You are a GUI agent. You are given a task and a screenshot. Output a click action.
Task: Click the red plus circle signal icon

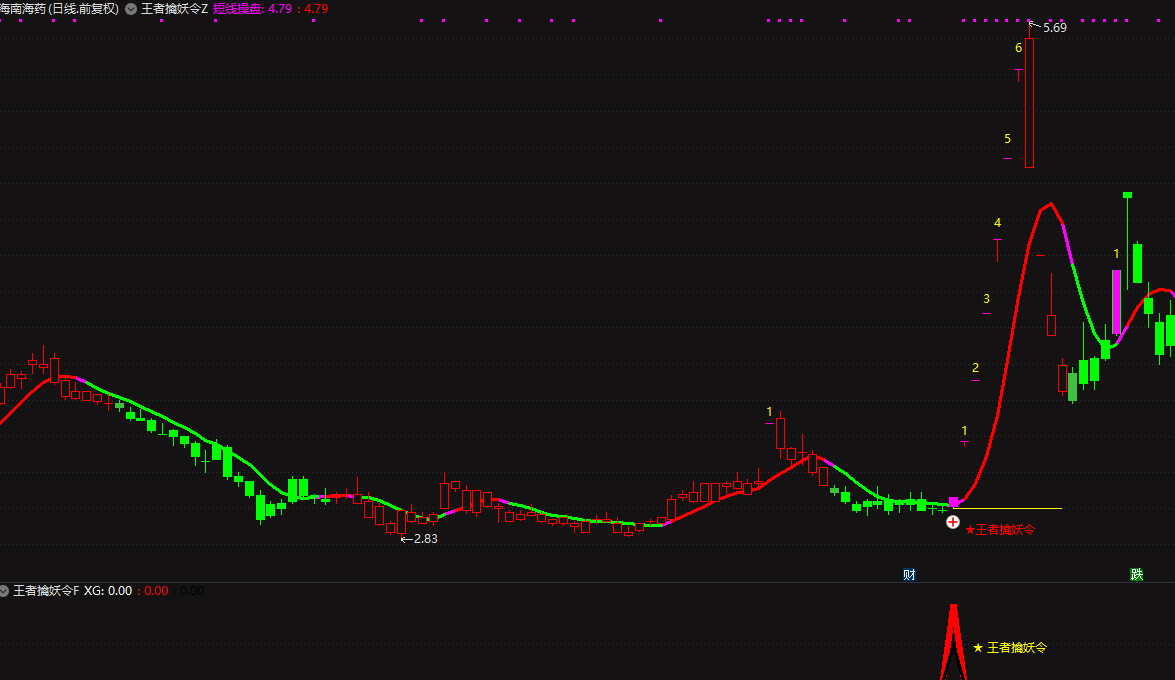953,522
